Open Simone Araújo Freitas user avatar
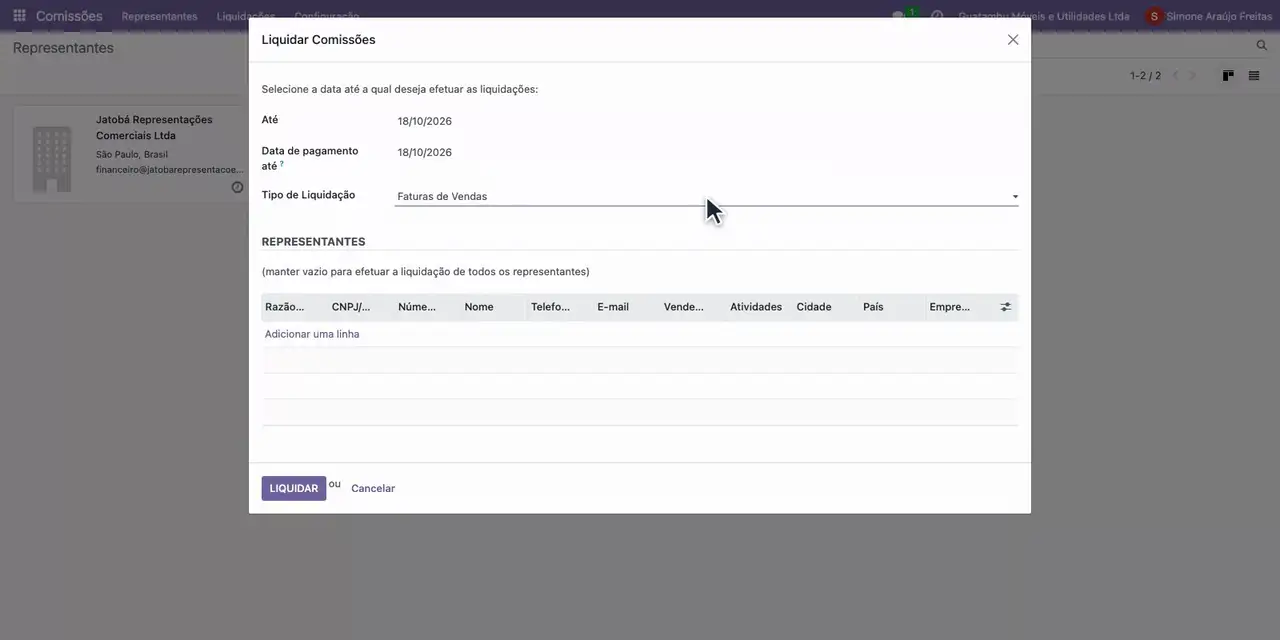 click(x=1155, y=16)
